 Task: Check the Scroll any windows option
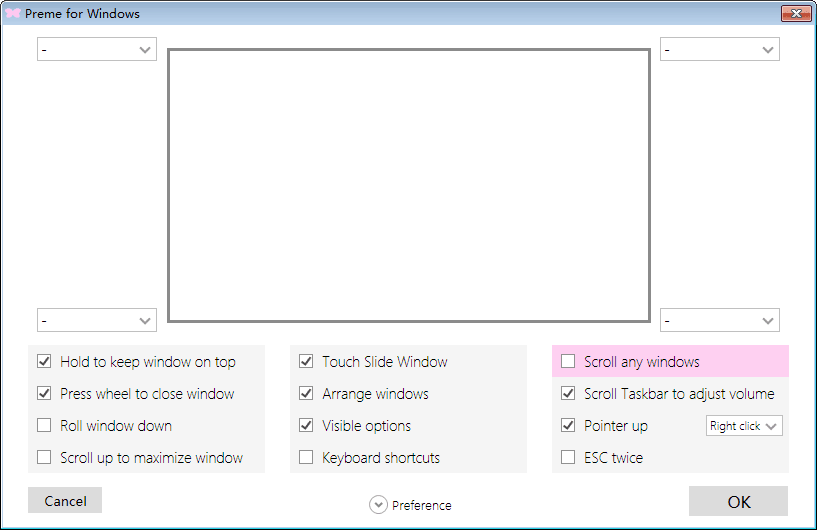tap(568, 362)
